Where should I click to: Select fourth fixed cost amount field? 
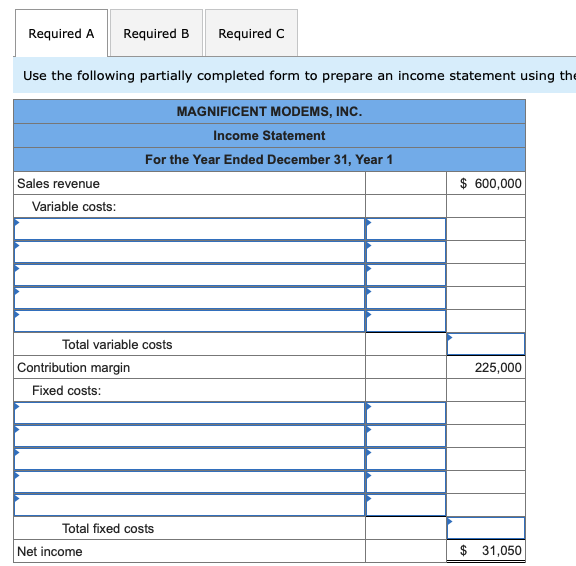[x=406, y=482]
